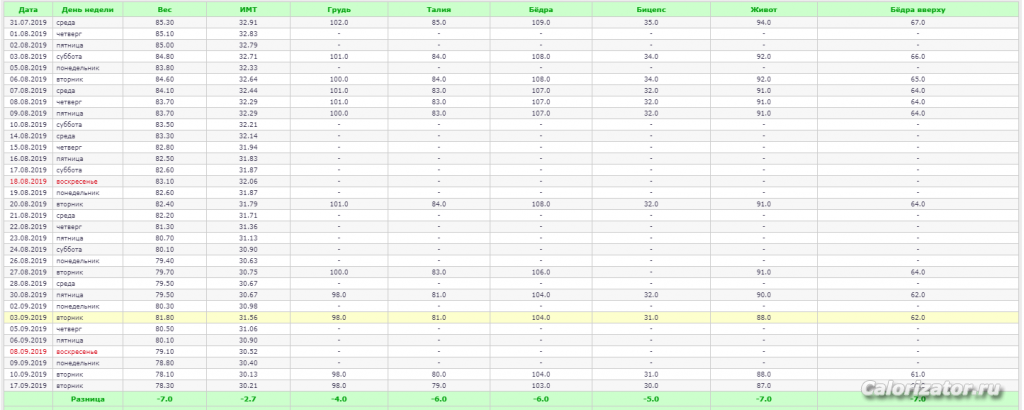Select the date cell 01.08.2019

click(x=28, y=33)
